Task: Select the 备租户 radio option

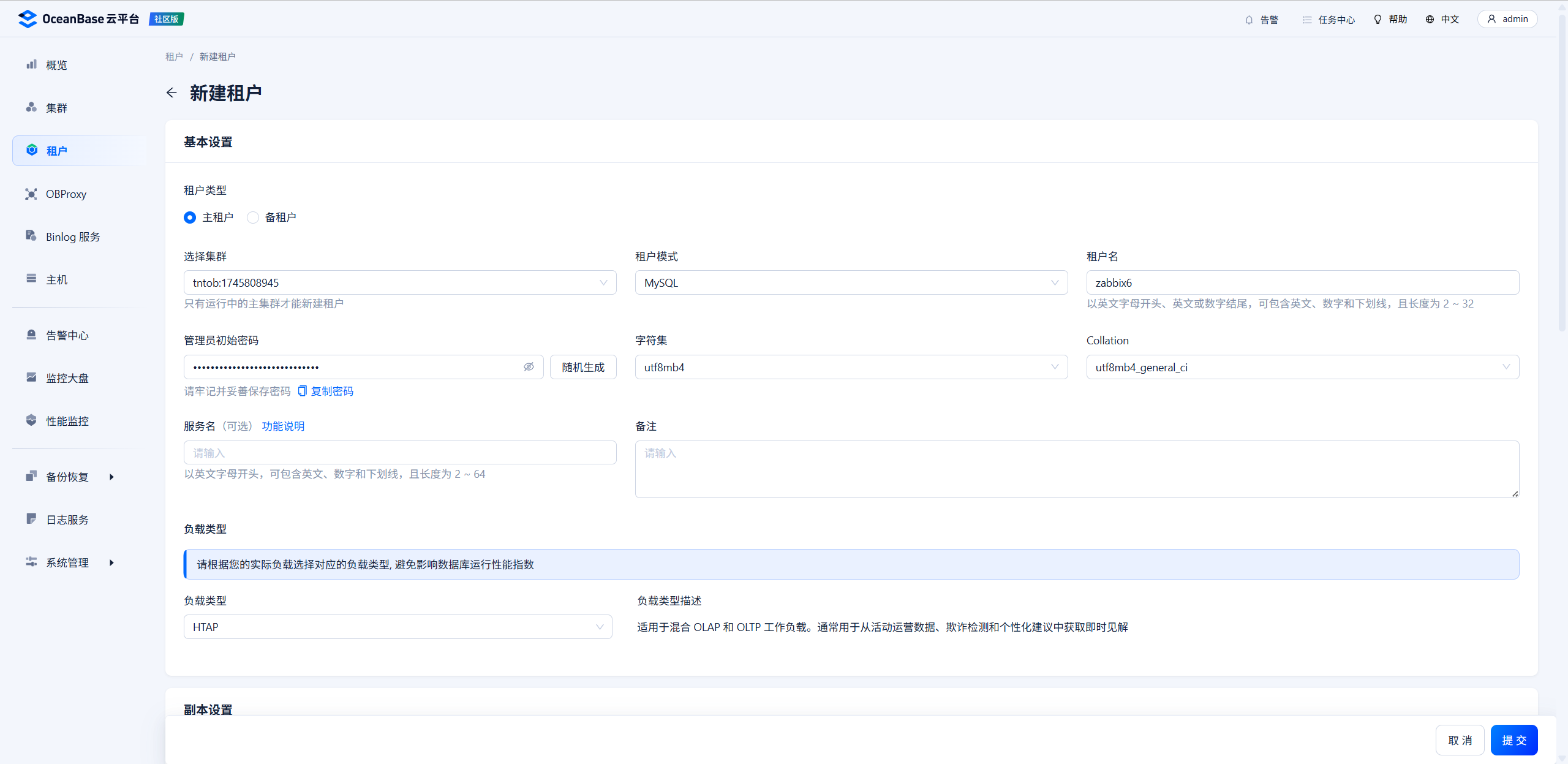Action: [253, 217]
